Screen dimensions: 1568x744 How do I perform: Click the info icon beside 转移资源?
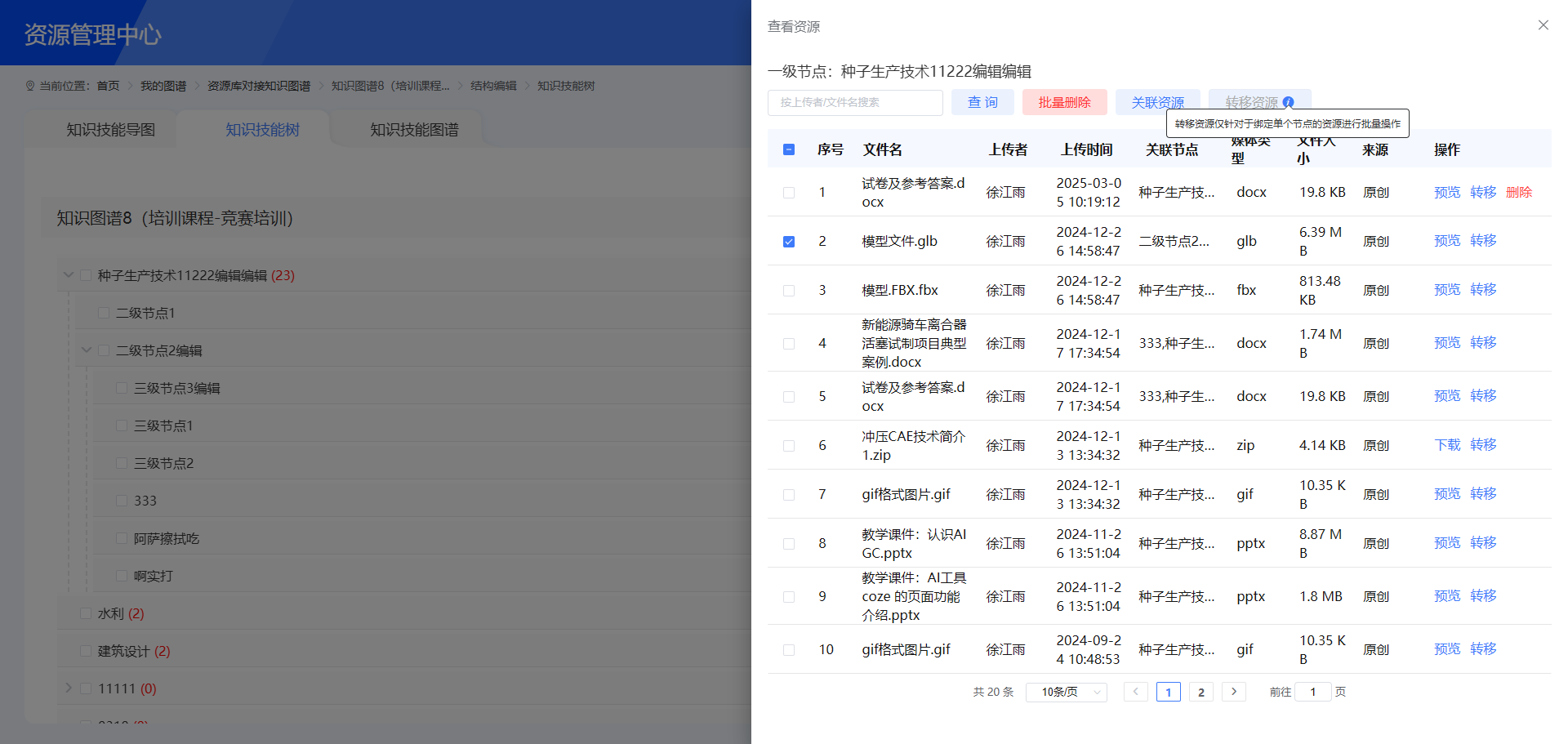(x=1289, y=103)
